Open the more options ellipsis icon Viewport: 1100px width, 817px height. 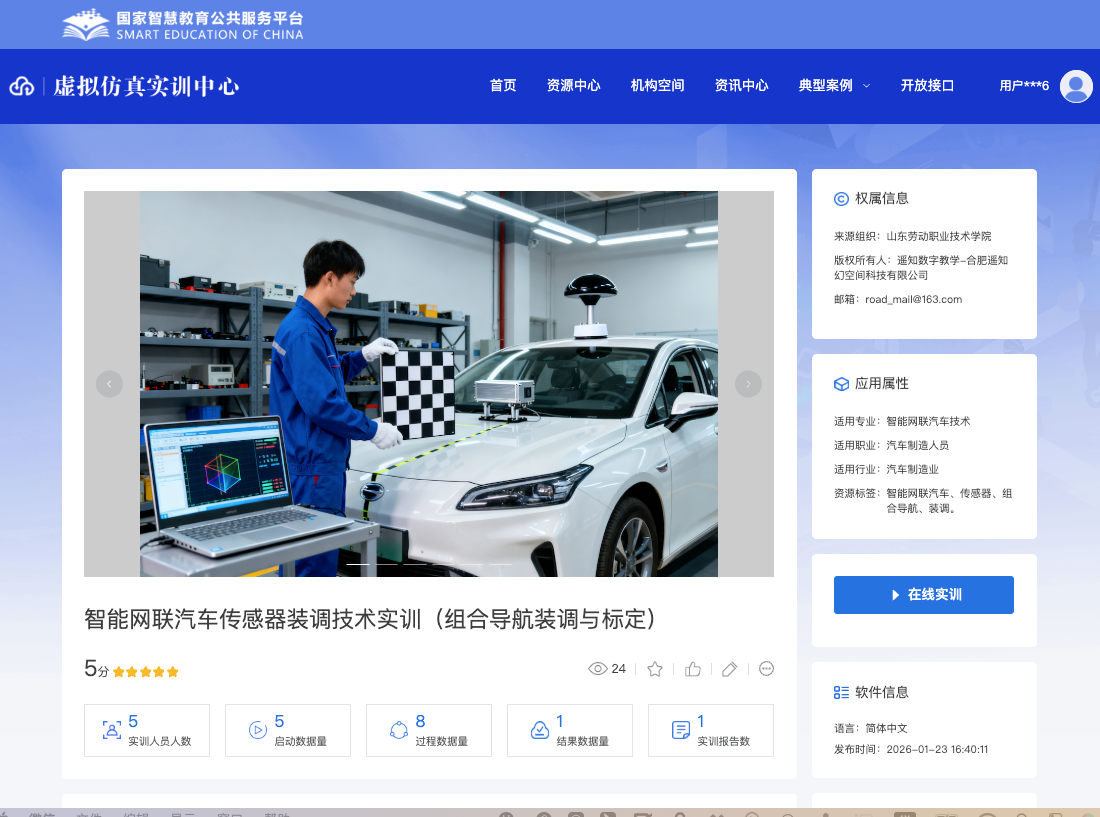[x=767, y=669]
